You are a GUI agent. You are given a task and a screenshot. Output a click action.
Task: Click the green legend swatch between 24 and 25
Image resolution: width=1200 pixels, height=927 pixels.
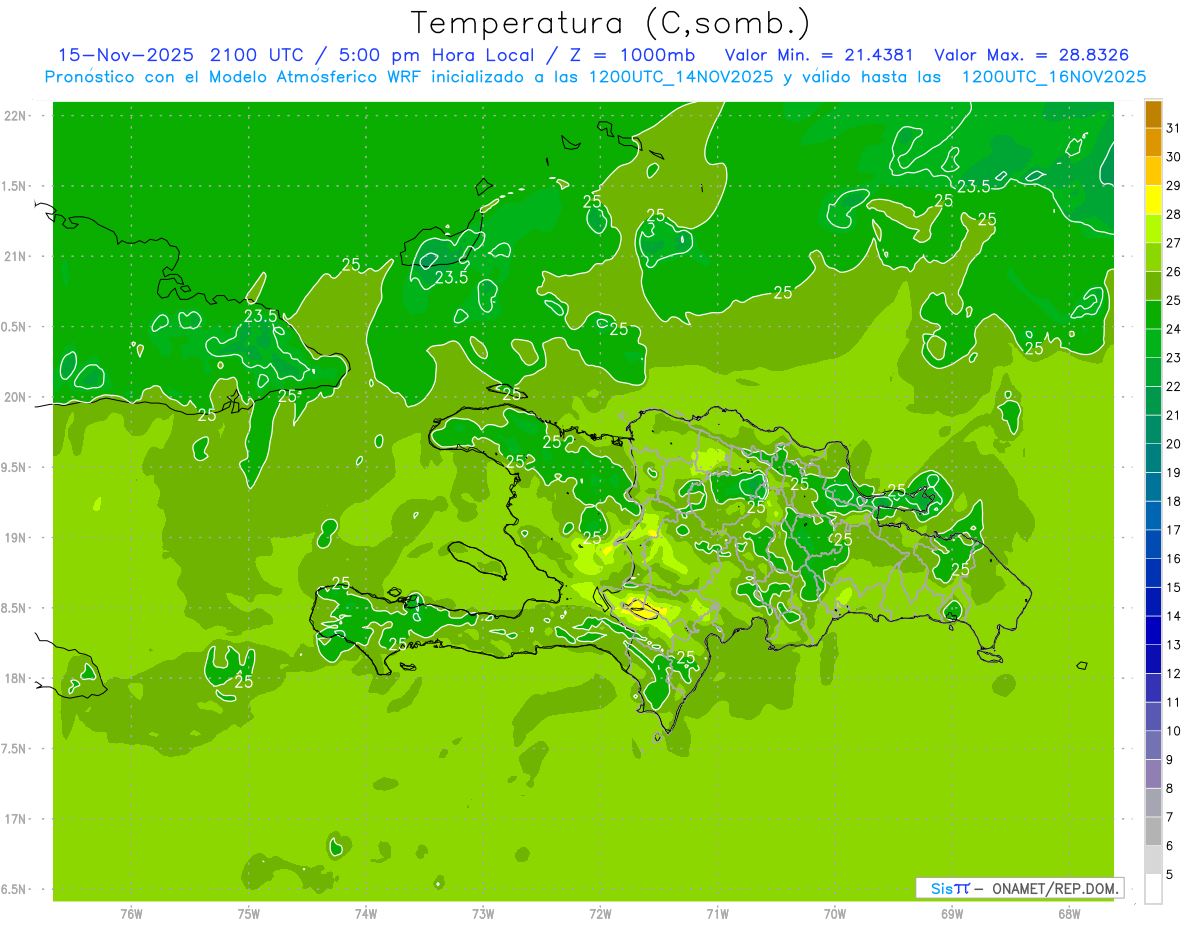pos(1153,315)
